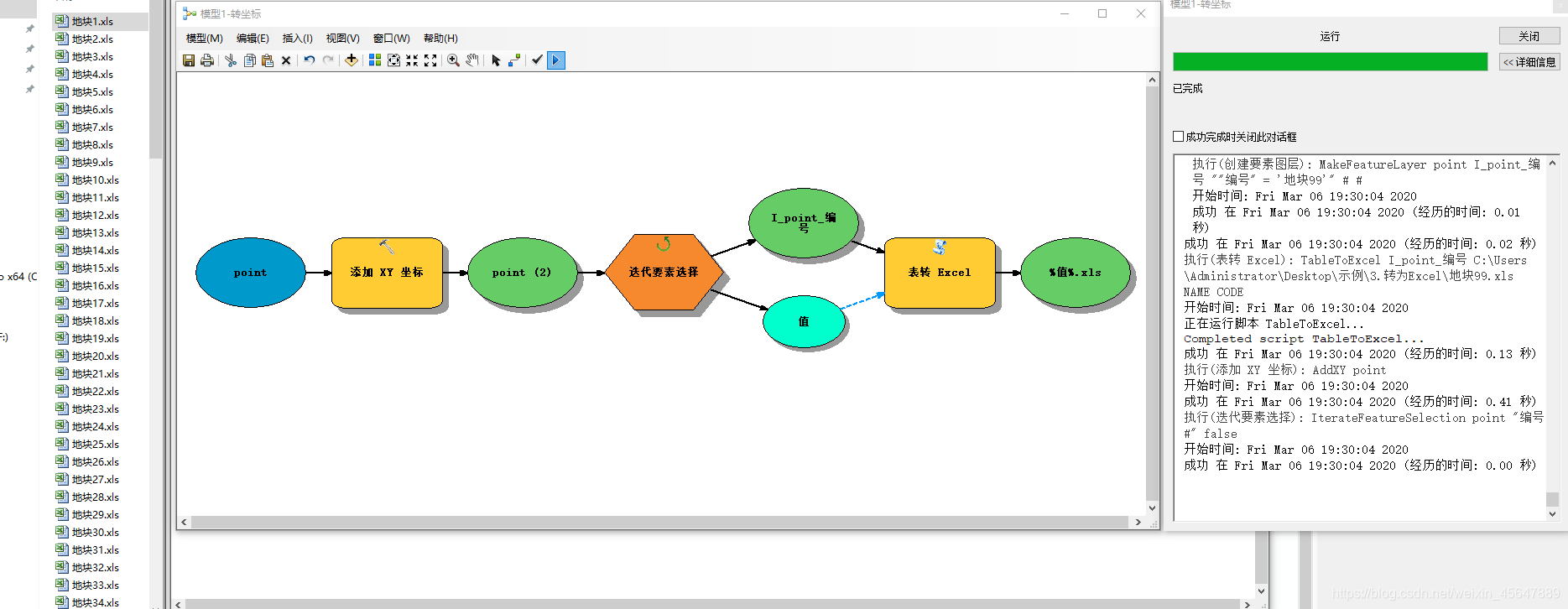This screenshot has height=609, width=1568.
Task: Select the 添加 XY 坐标 tool node
Action: (x=387, y=273)
